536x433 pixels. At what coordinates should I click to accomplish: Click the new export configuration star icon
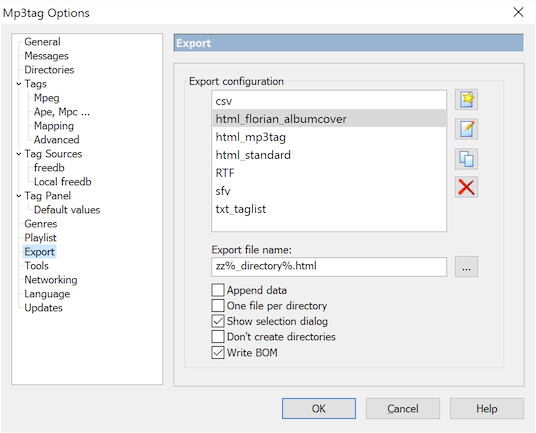pyautogui.click(x=466, y=99)
